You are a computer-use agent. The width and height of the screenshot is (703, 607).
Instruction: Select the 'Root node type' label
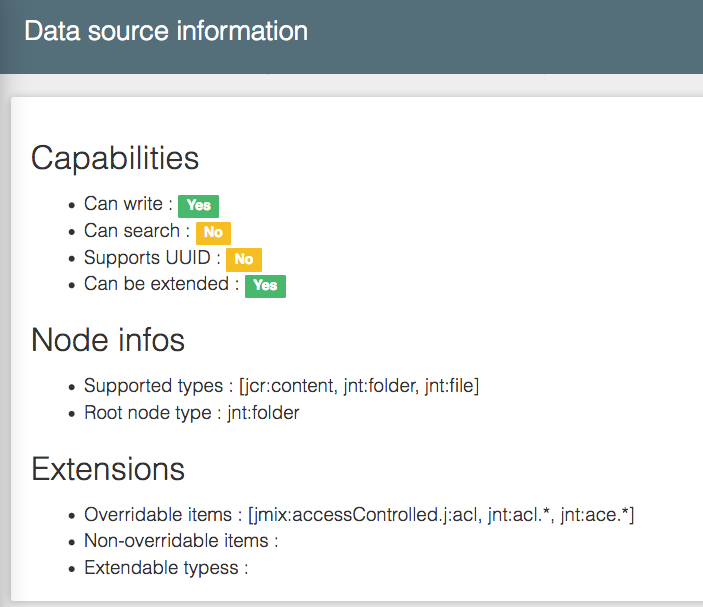pyautogui.click(x=147, y=412)
